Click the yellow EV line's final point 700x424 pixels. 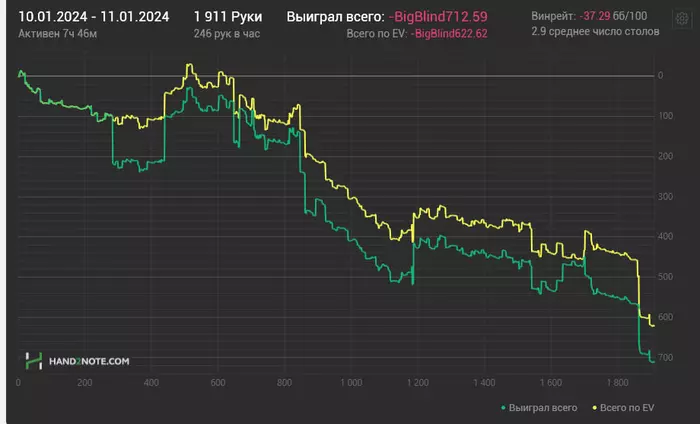point(654,325)
